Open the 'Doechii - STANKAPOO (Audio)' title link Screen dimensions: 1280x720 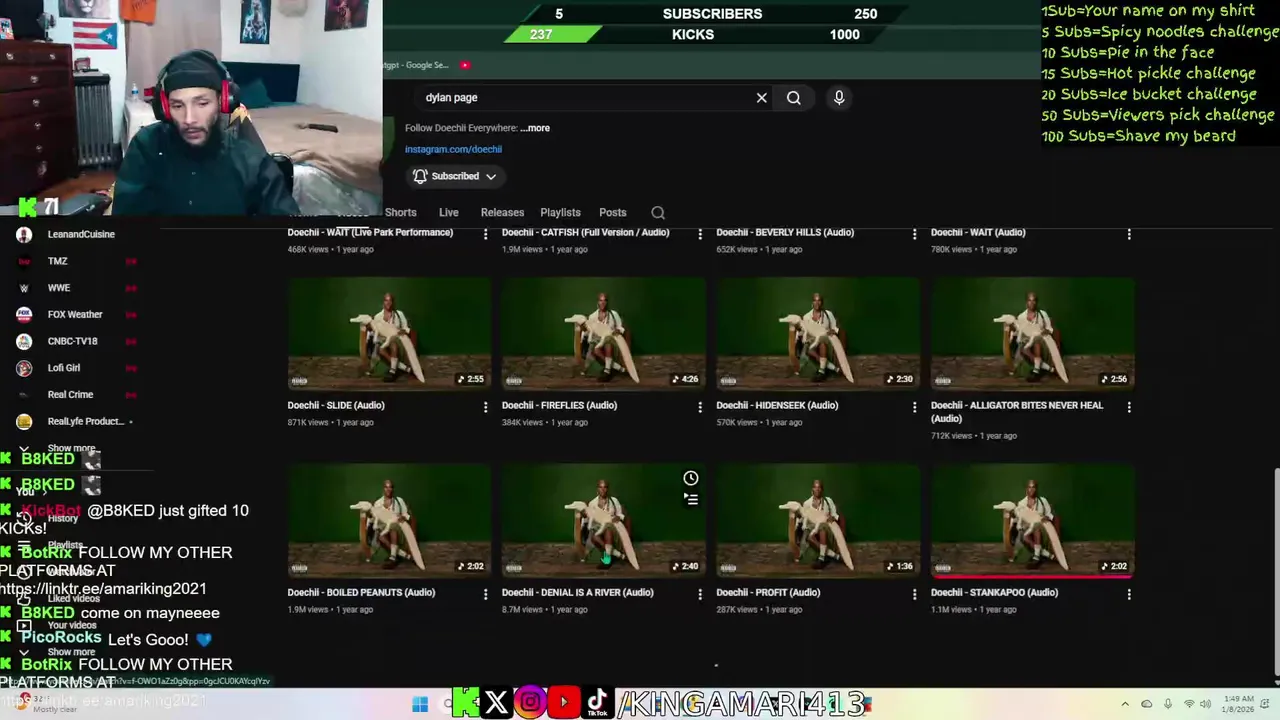point(994,592)
